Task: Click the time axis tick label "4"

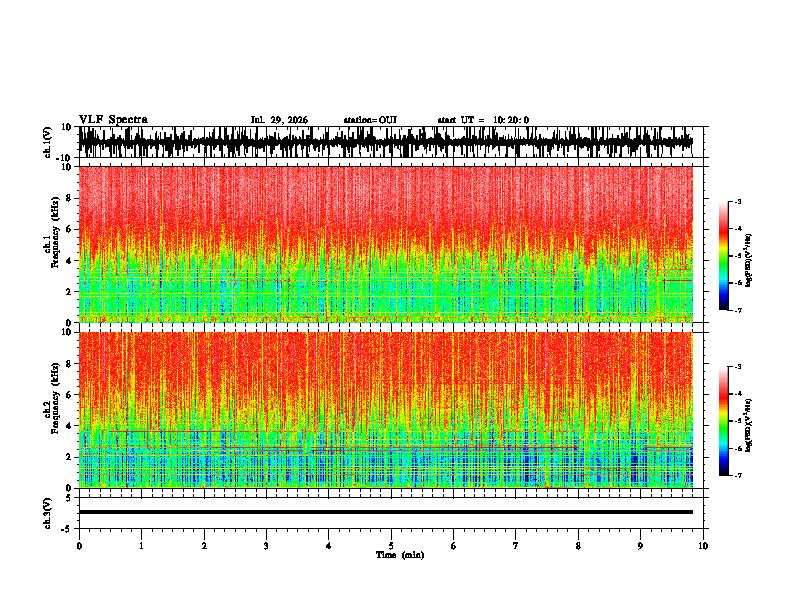Action: (329, 546)
